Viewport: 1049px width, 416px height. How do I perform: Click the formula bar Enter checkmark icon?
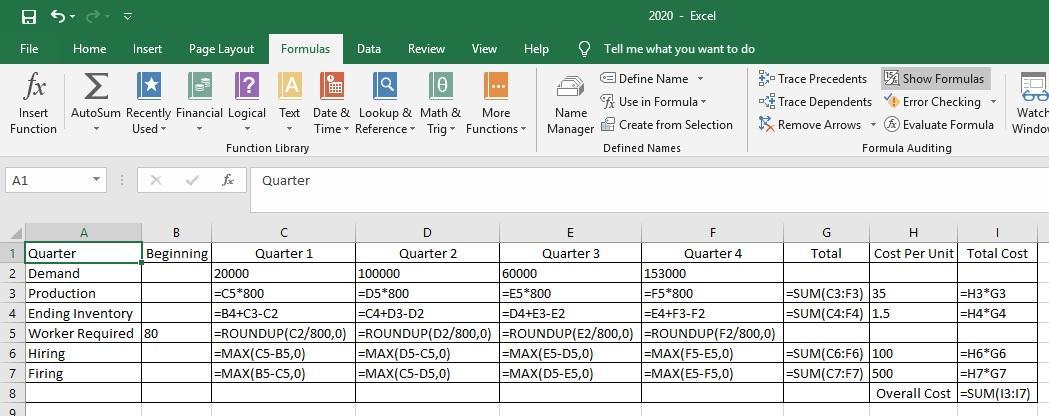(192, 180)
